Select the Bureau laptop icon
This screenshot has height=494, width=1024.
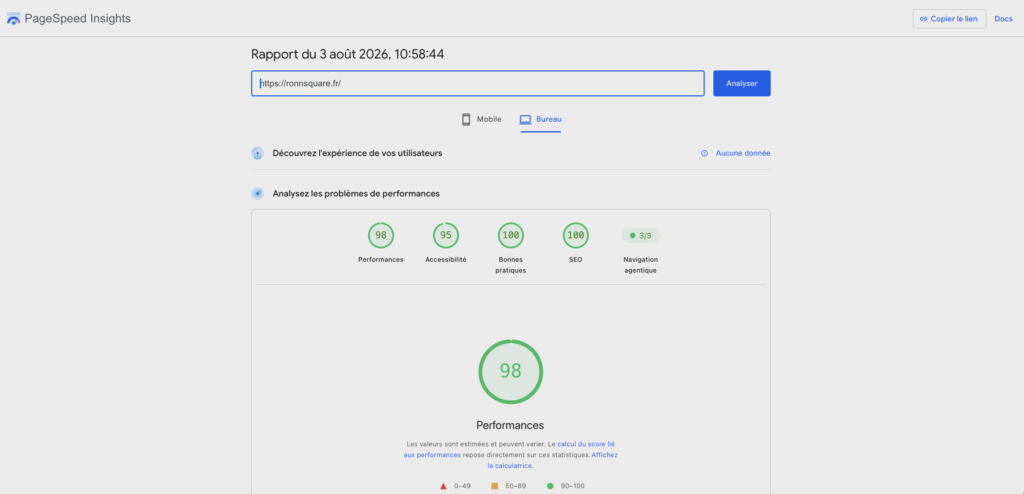pyautogui.click(x=525, y=120)
